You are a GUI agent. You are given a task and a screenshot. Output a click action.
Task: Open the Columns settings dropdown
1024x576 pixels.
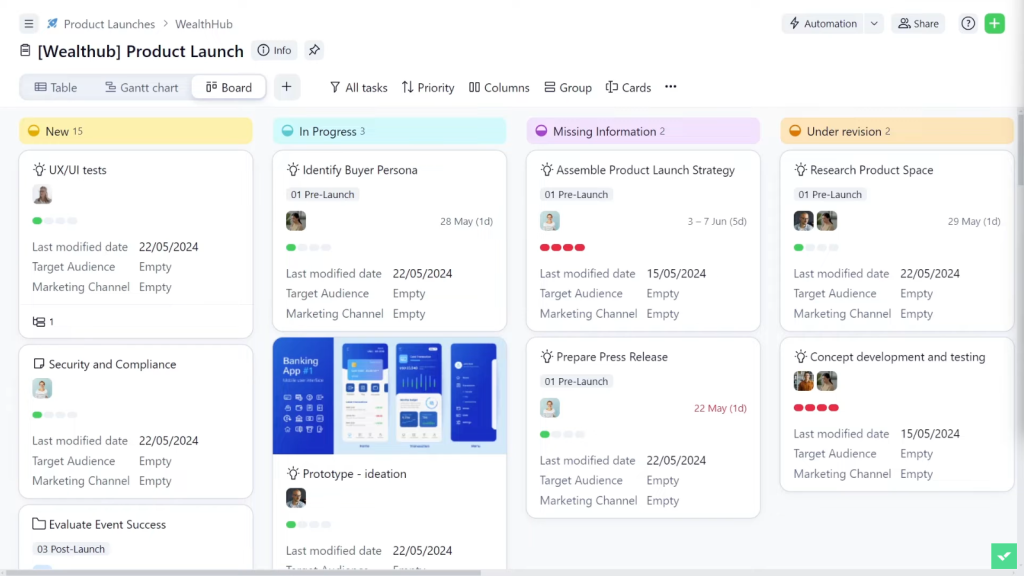[x=498, y=88]
